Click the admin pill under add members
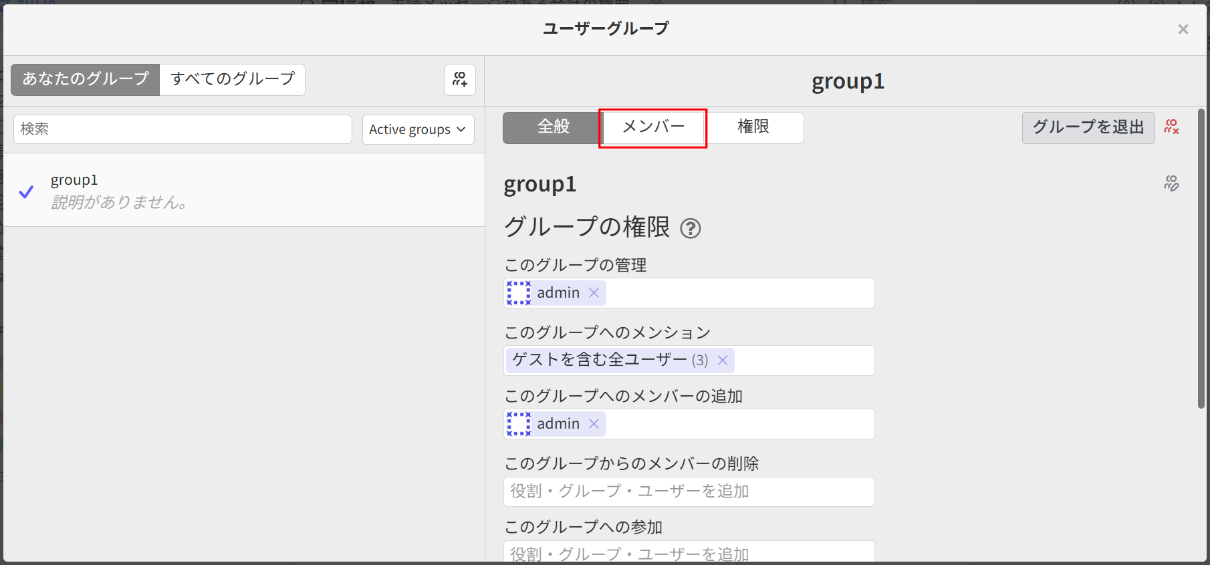This screenshot has height=565, width=1210. (x=557, y=424)
